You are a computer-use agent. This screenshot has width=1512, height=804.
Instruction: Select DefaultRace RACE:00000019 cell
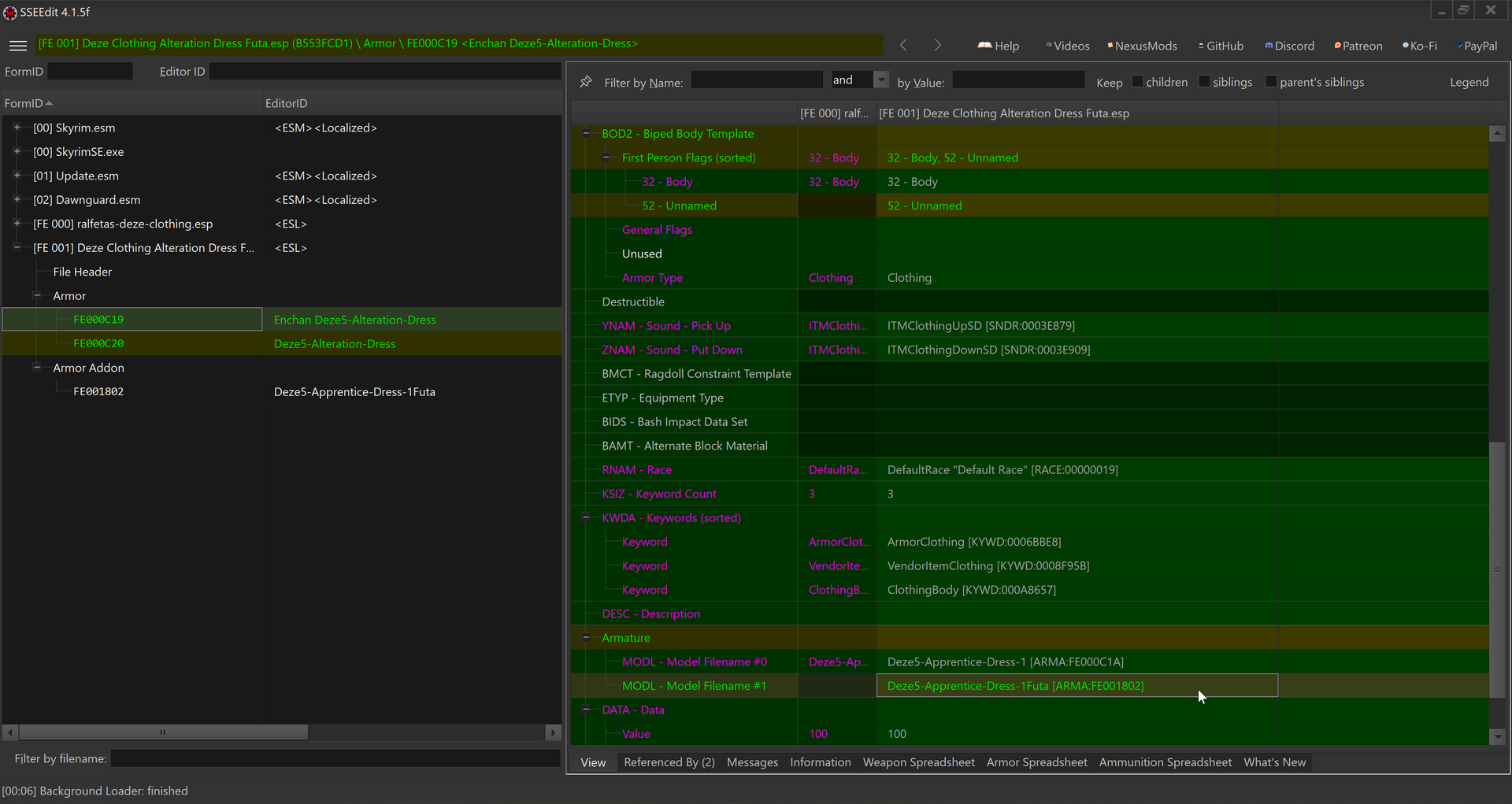pos(1077,470)
